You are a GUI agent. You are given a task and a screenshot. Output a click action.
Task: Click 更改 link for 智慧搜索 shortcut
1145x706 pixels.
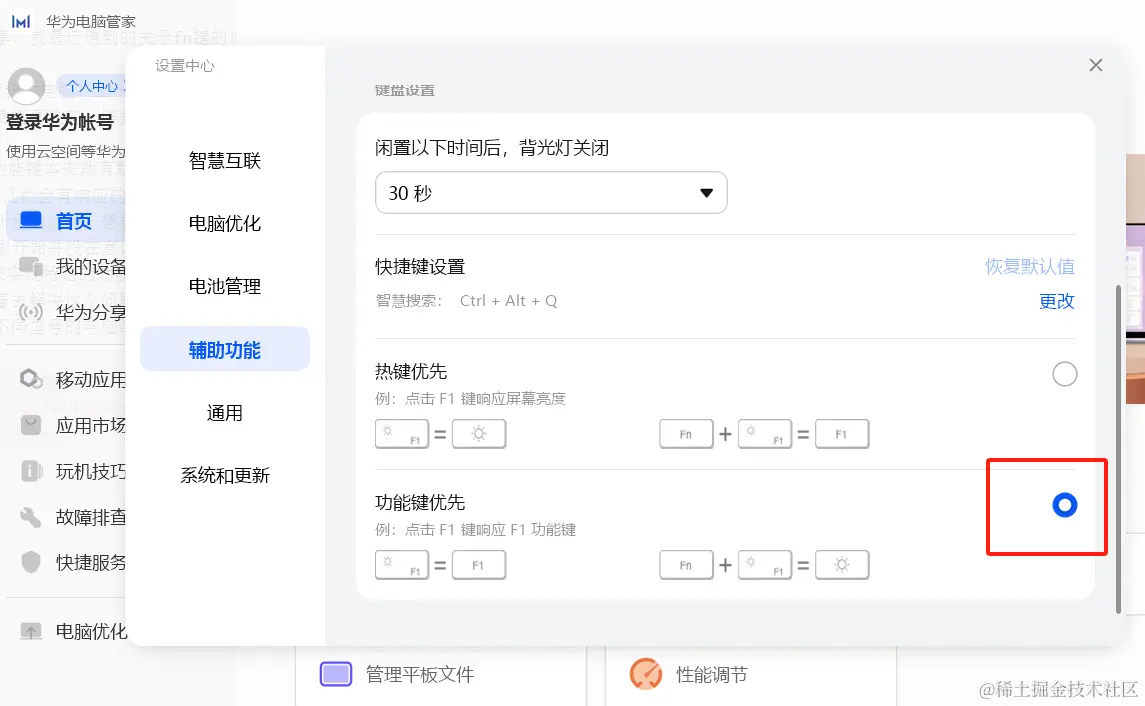(1057, 301)
